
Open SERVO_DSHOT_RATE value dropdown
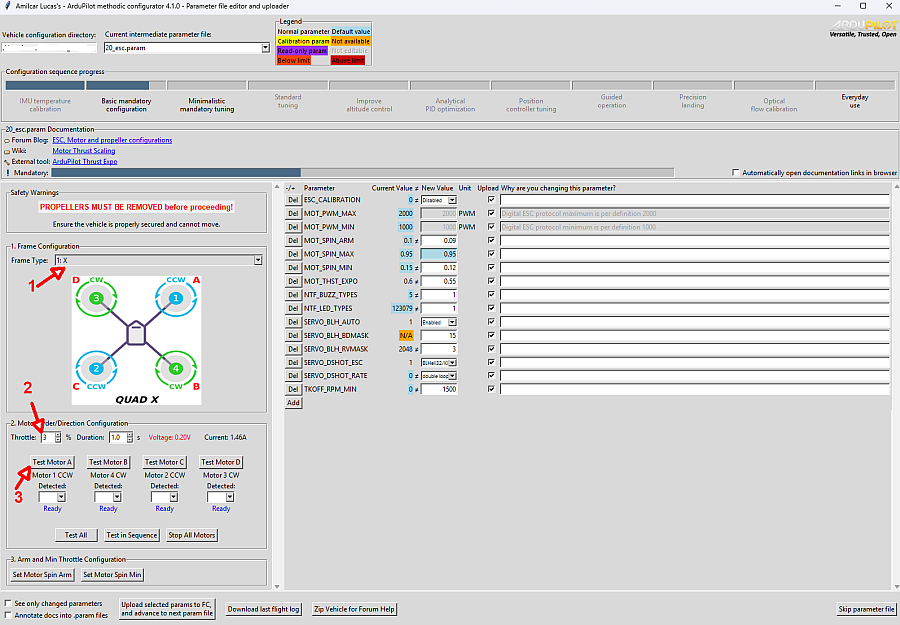(452, 376)
